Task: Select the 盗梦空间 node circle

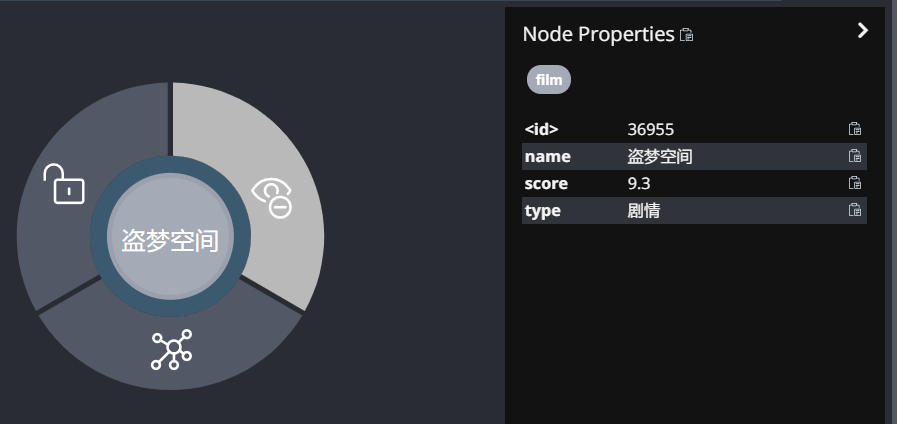Action: pyautogui.click(x=170, y=237)
